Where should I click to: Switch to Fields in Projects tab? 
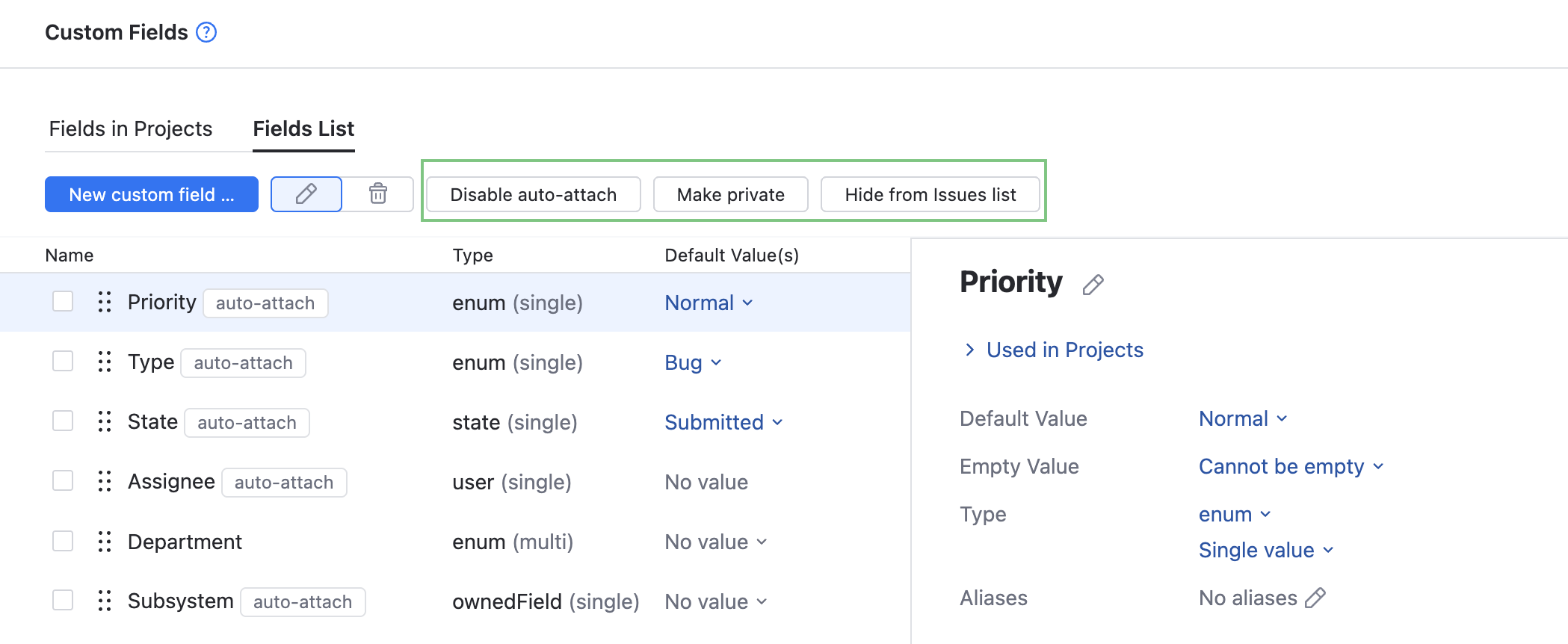pyautogui.click(x=131, y=129)
